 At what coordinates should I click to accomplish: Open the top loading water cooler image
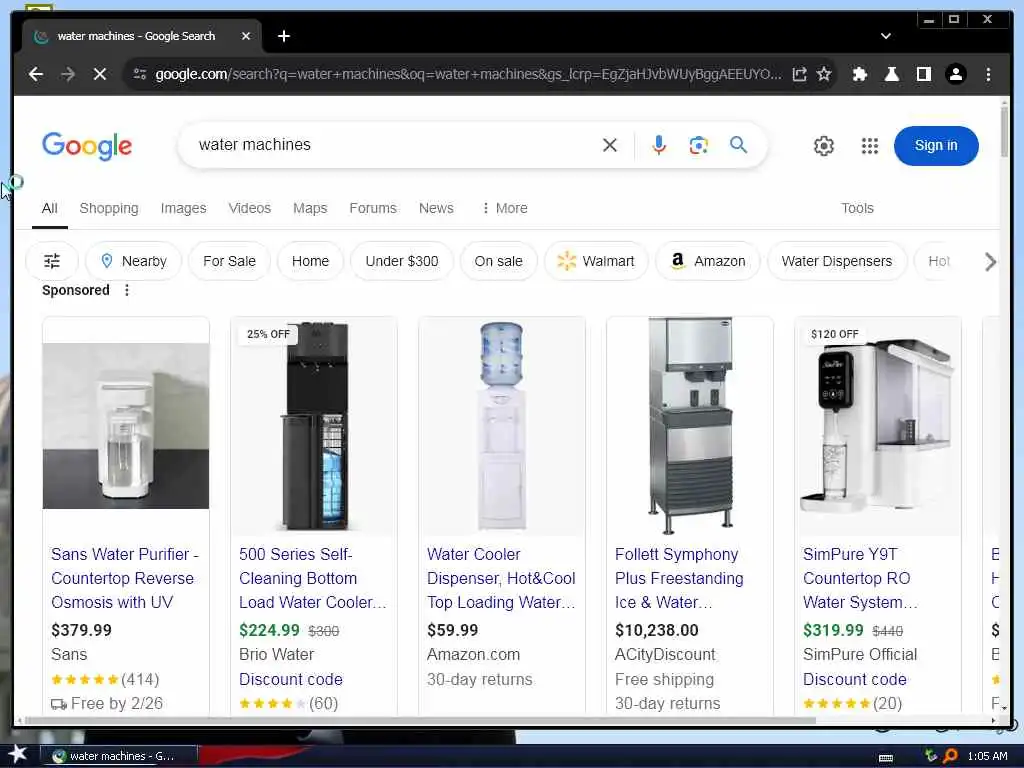coord(502,426)
